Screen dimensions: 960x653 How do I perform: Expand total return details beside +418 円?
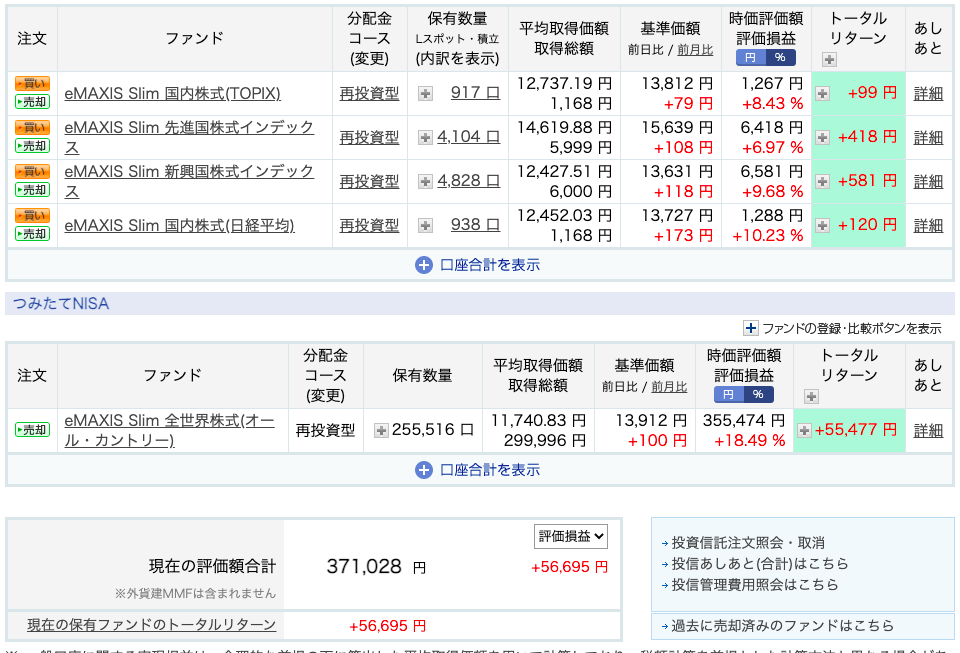pyautogui.click(x=822, y=138)
